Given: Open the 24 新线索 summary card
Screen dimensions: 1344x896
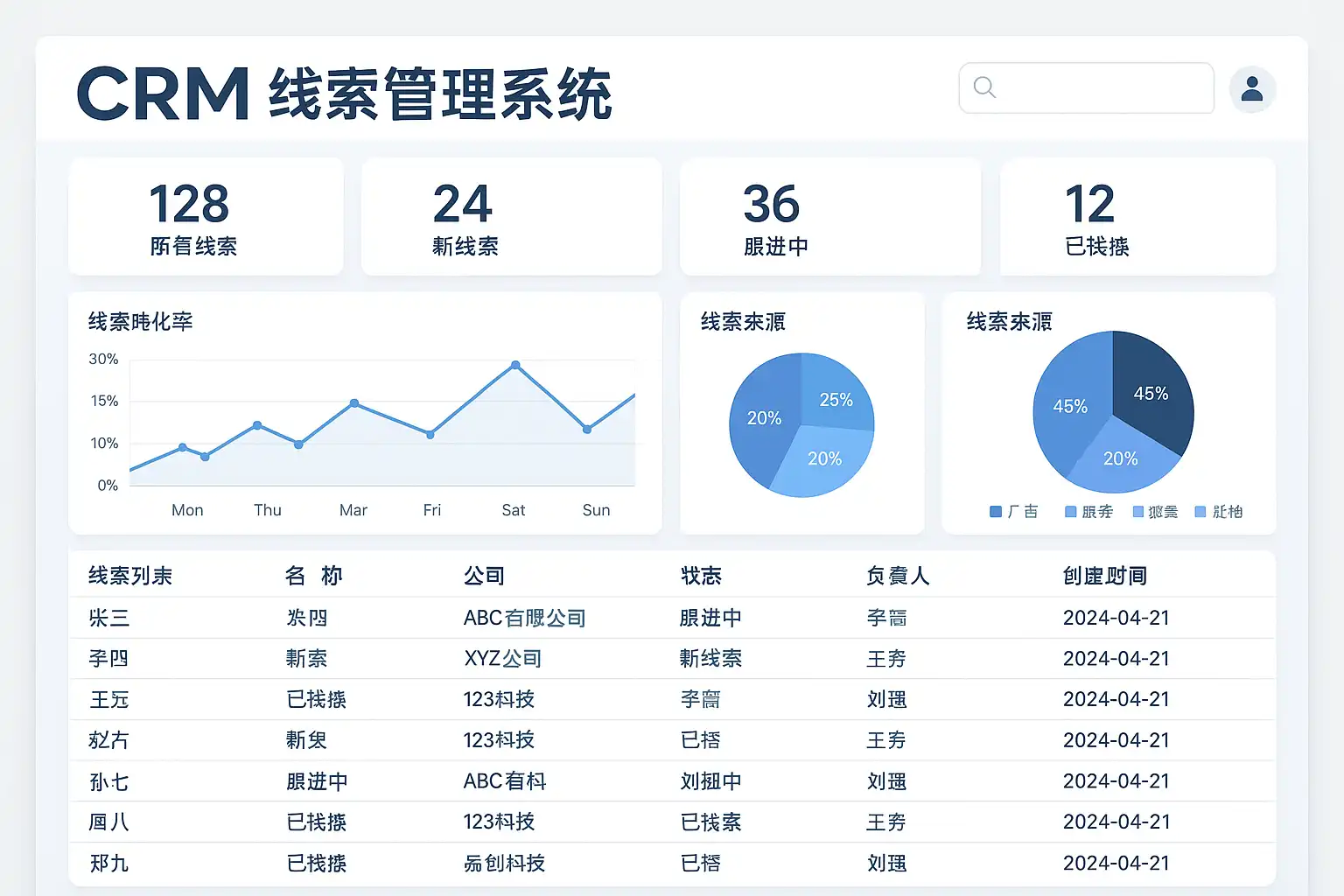Looking at the screenshot, I should coord(511,217).
